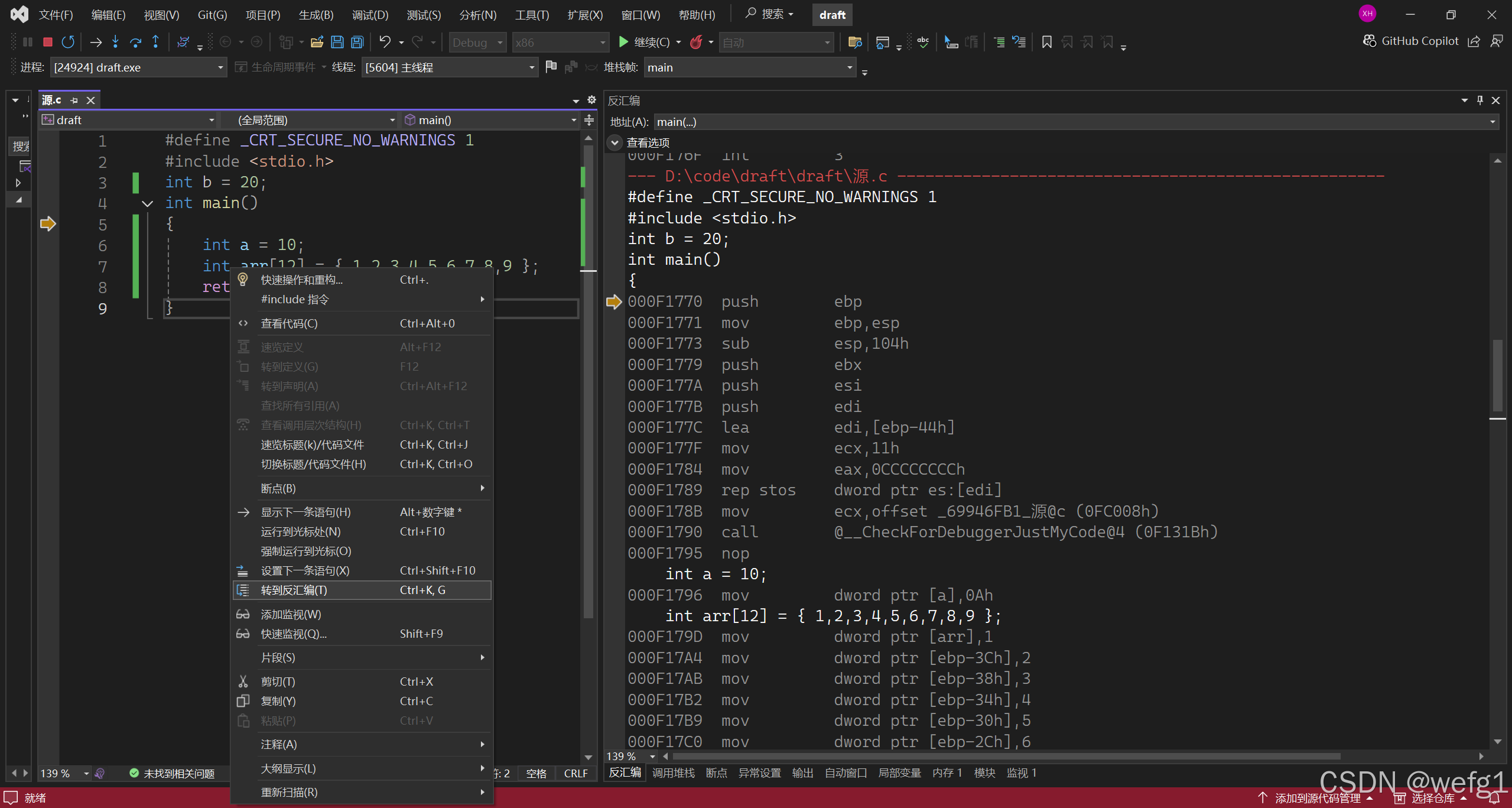The width and height of the screenshot is (1512, 808).
Task: Open the 堆栈帧 main stack frame dropdown
Action: [x=849, y=67]
